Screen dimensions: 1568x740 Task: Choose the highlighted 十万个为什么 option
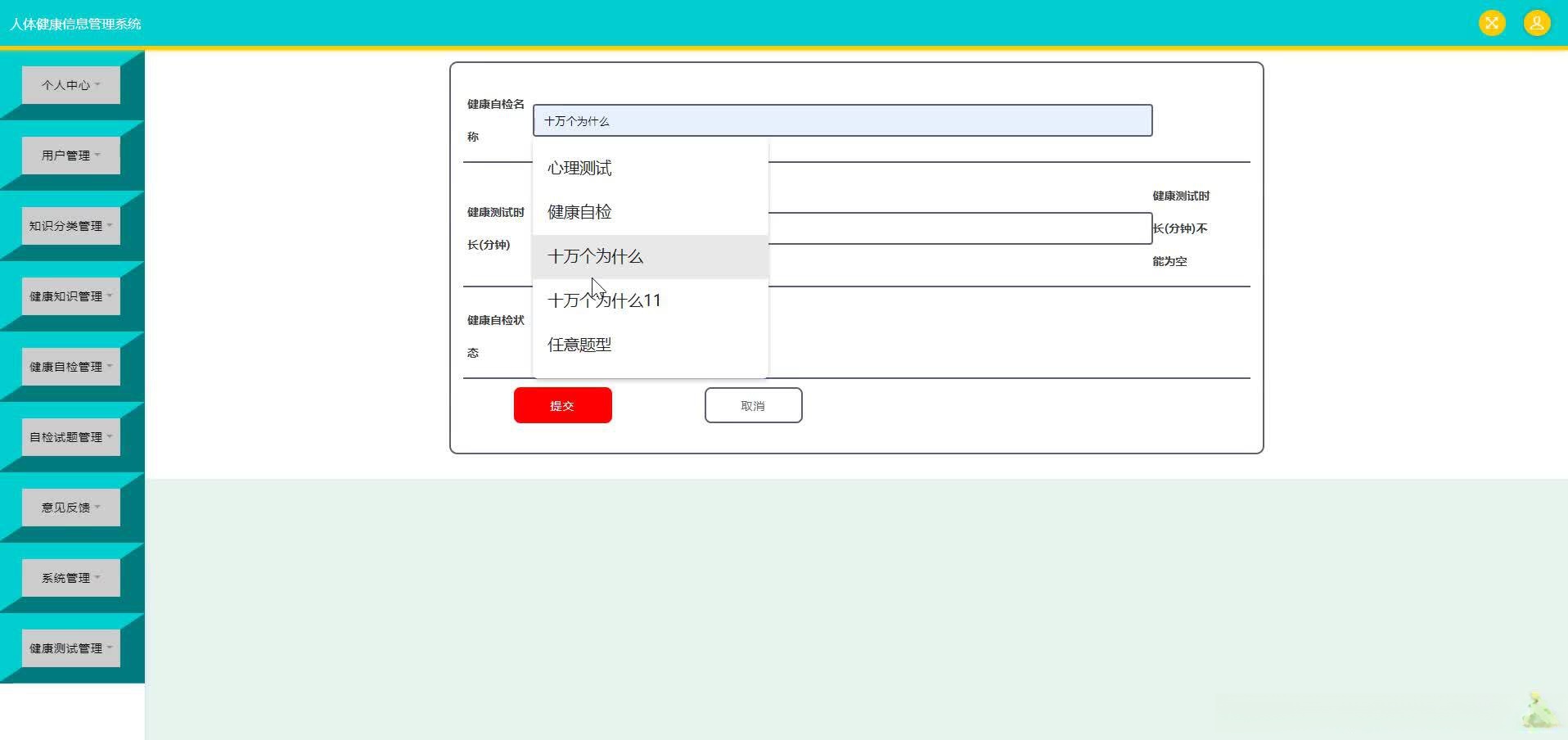(650, 256)
